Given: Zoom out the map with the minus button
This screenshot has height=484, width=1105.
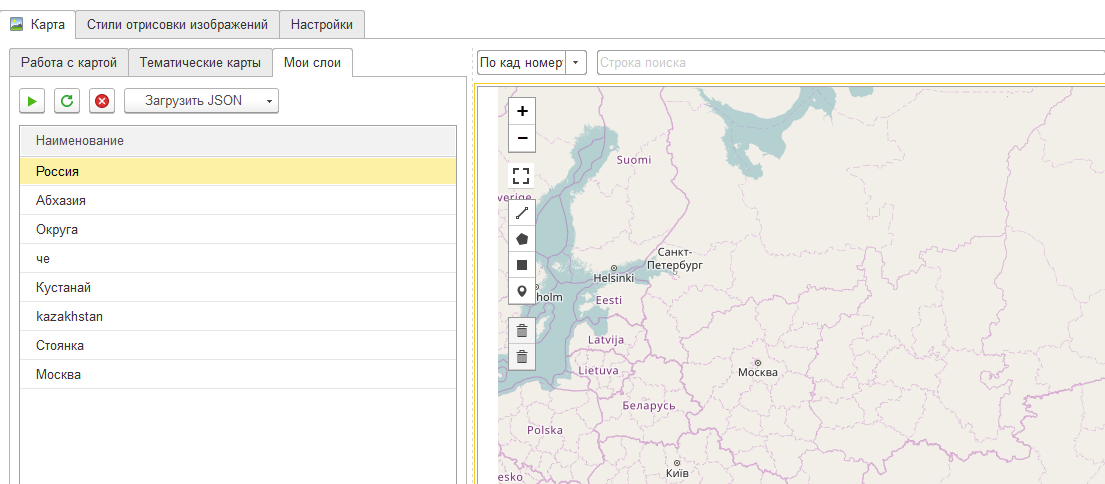Looking at the screenshot, I should point(522,138).
